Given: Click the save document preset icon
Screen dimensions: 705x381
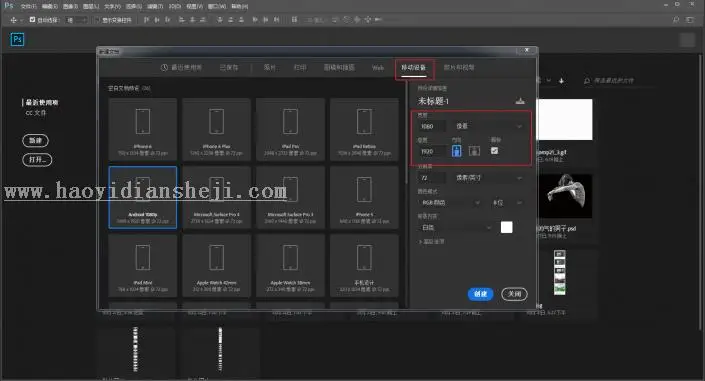Looking at the screenshot, I should point(520,101).
